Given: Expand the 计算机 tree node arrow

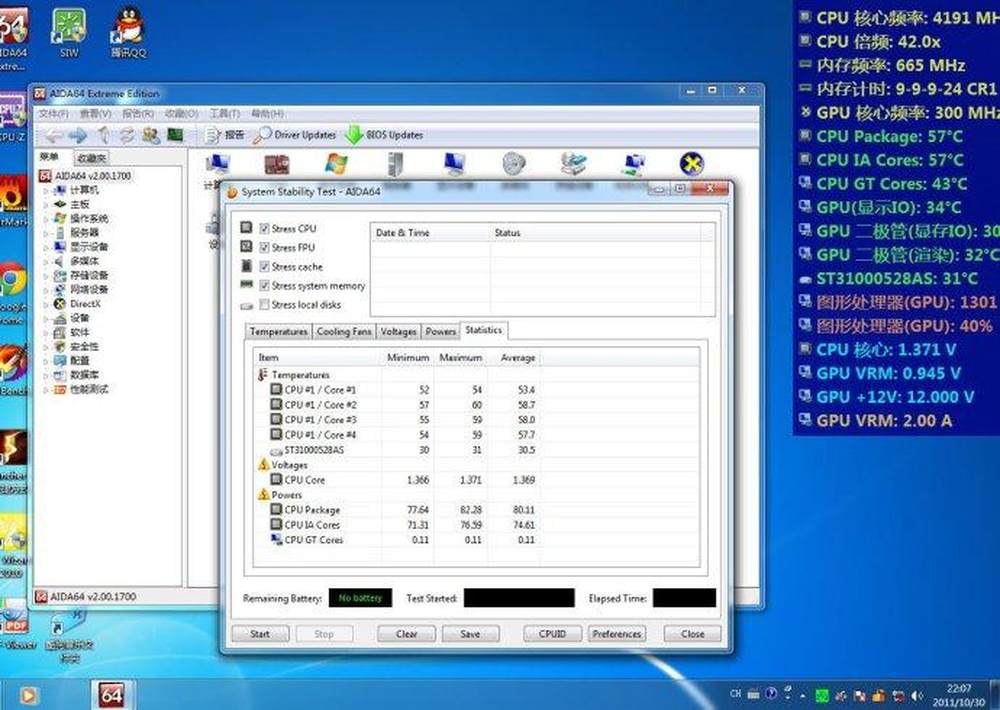Looking at the screenshot, I should 46,190.
